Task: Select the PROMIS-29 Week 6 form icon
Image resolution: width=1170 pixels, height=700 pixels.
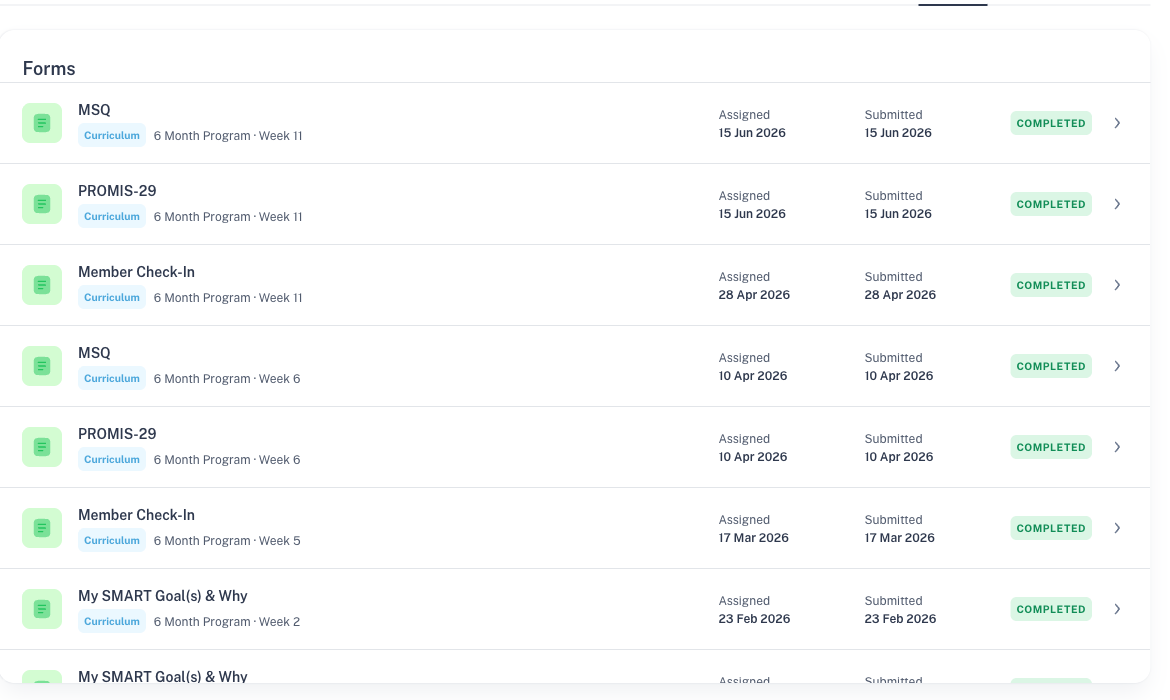Action: tap(42, 447)
